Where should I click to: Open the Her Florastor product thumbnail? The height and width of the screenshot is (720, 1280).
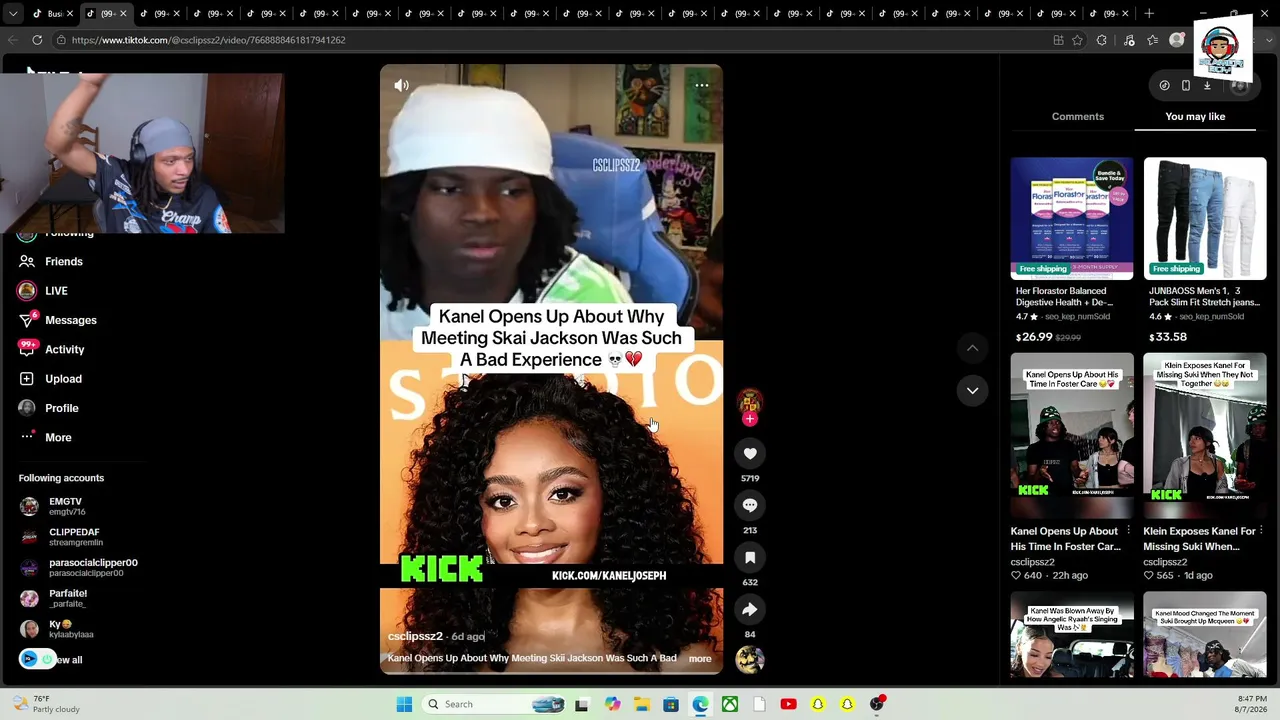(x=1072, y=218)
